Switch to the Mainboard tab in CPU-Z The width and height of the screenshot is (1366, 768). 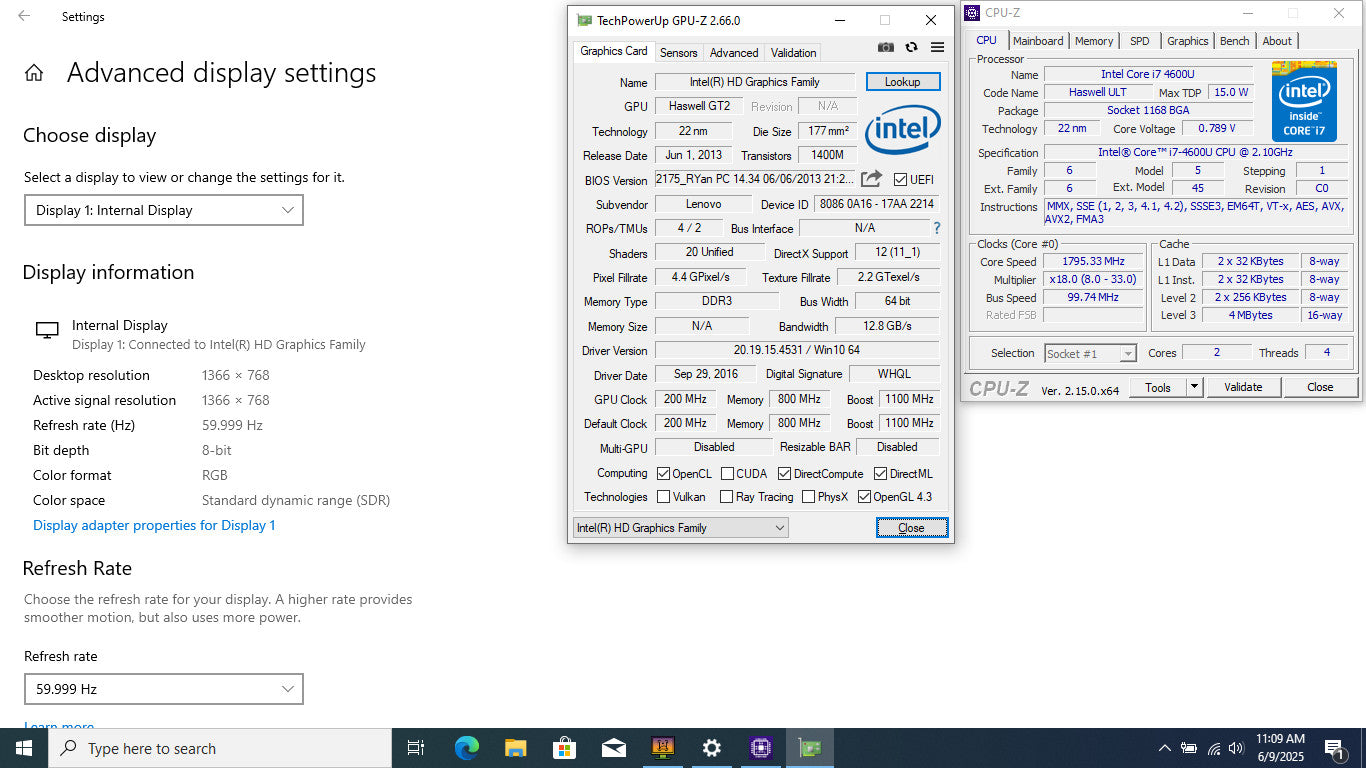coord(1037,41)
